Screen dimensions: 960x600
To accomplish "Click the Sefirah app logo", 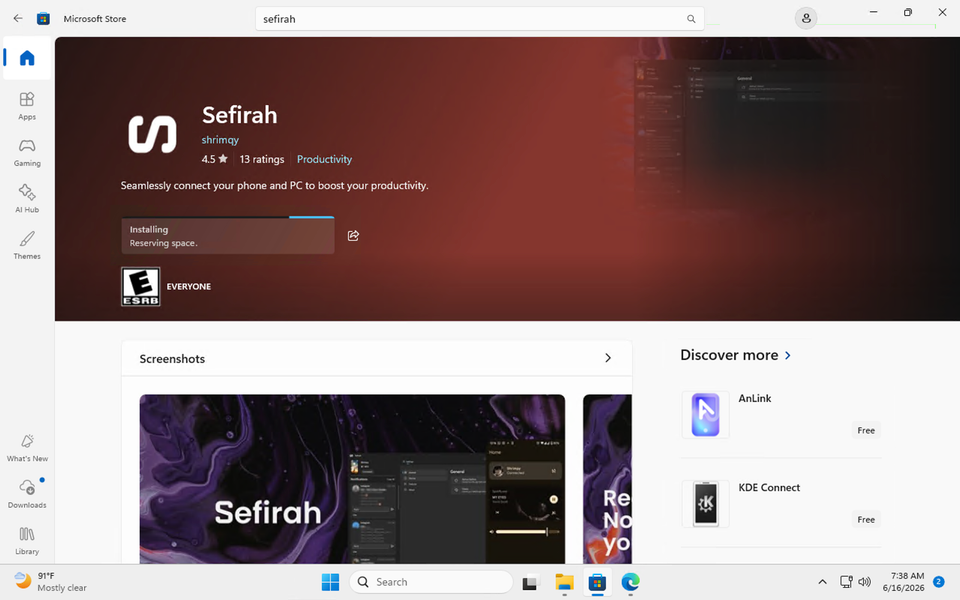I will click(x=152, y=134).
